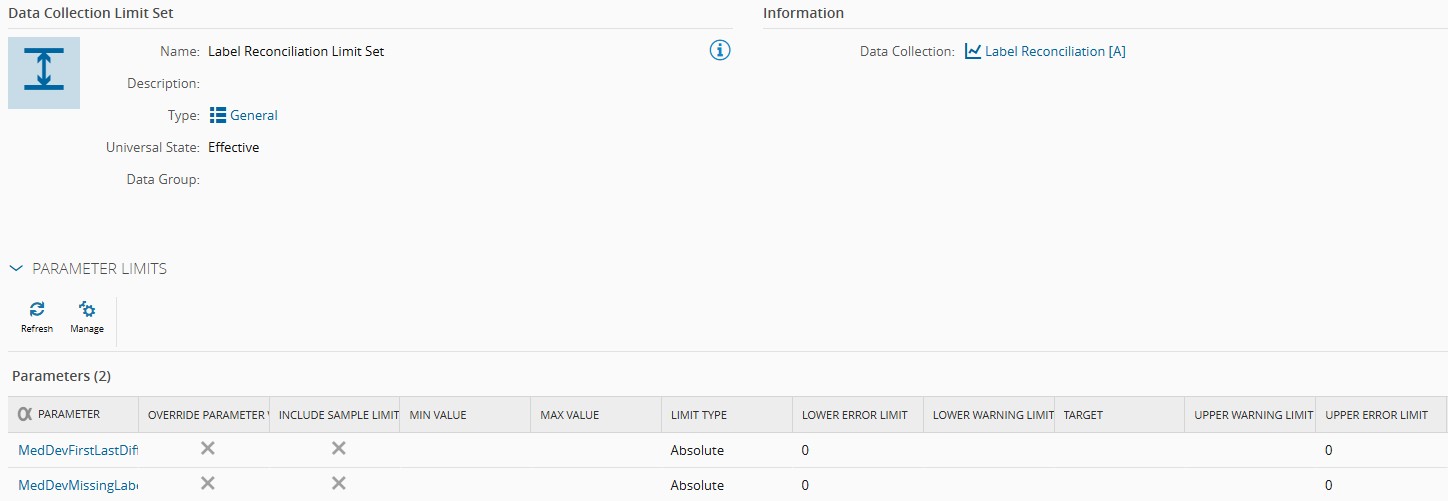This screenshot has width=1448, height=501.
Task: Open the Manage gear icon
Action: (87, 310)
